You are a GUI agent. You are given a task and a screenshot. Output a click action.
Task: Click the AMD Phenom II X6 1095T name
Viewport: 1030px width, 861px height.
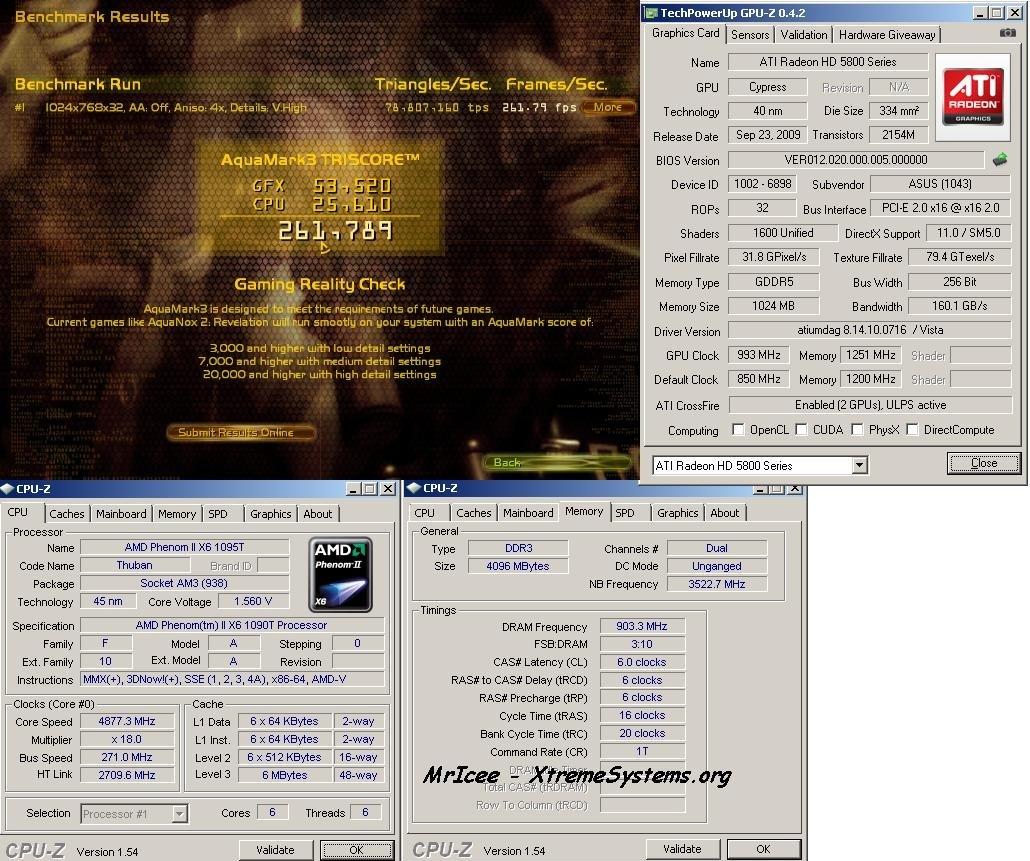[185, 547]
